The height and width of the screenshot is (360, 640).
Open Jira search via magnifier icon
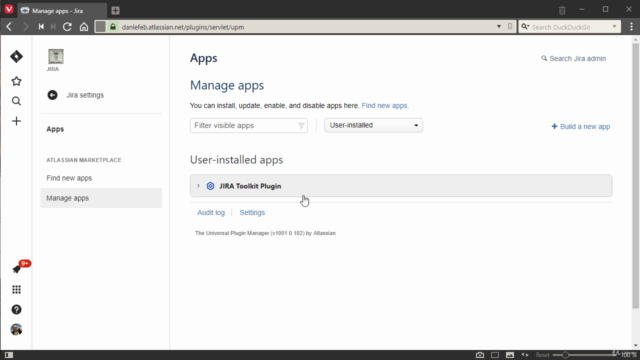(16, 101)
